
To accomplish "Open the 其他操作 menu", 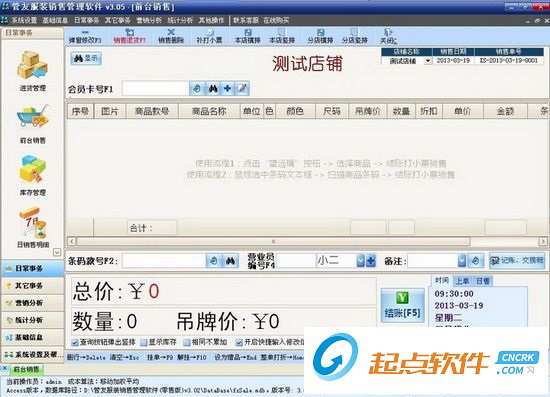I will (x=211, y=20).
